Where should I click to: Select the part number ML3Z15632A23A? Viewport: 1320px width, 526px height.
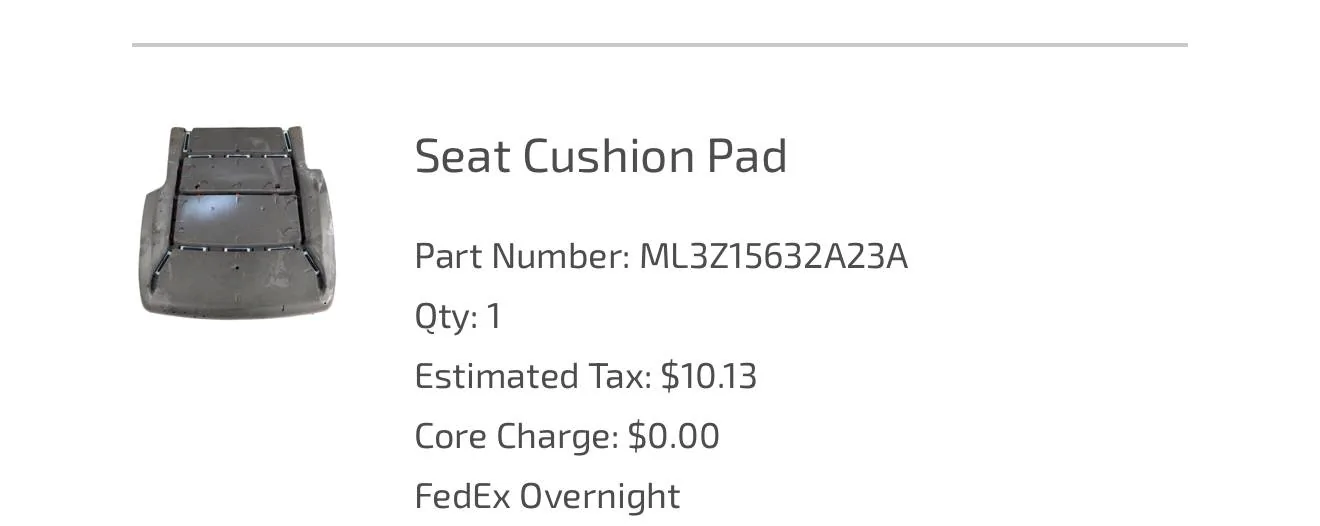click(773, 257)
